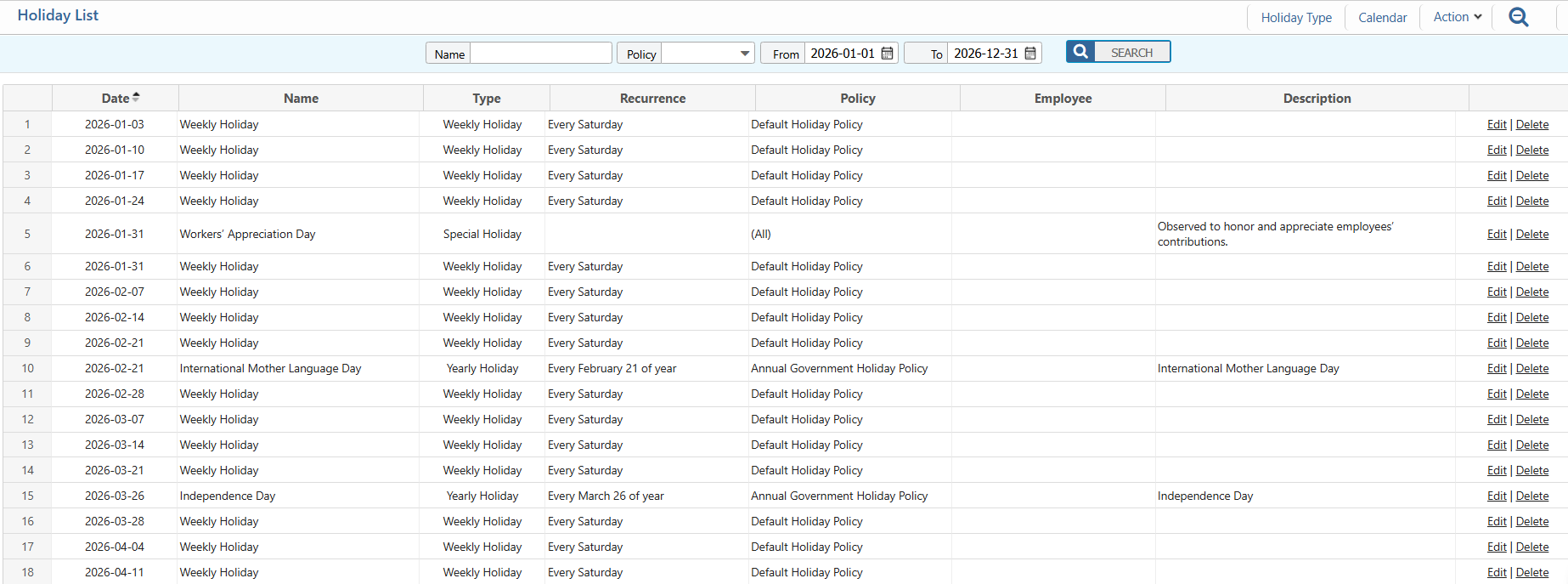This screenshot has width=1568, height=584.
Task: Type in the Name filter field
Action: tap(540, 54)
